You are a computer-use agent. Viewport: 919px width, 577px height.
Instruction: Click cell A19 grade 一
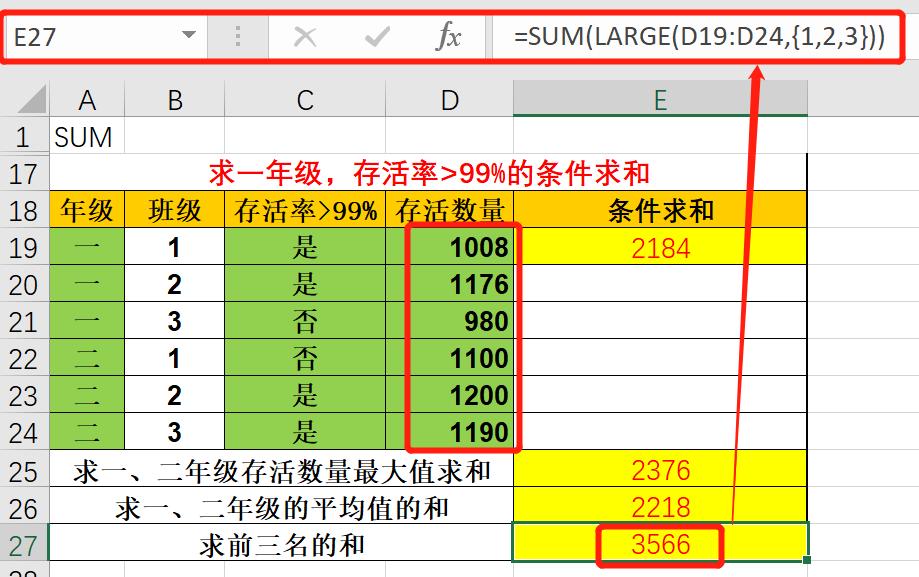[87, 247]
